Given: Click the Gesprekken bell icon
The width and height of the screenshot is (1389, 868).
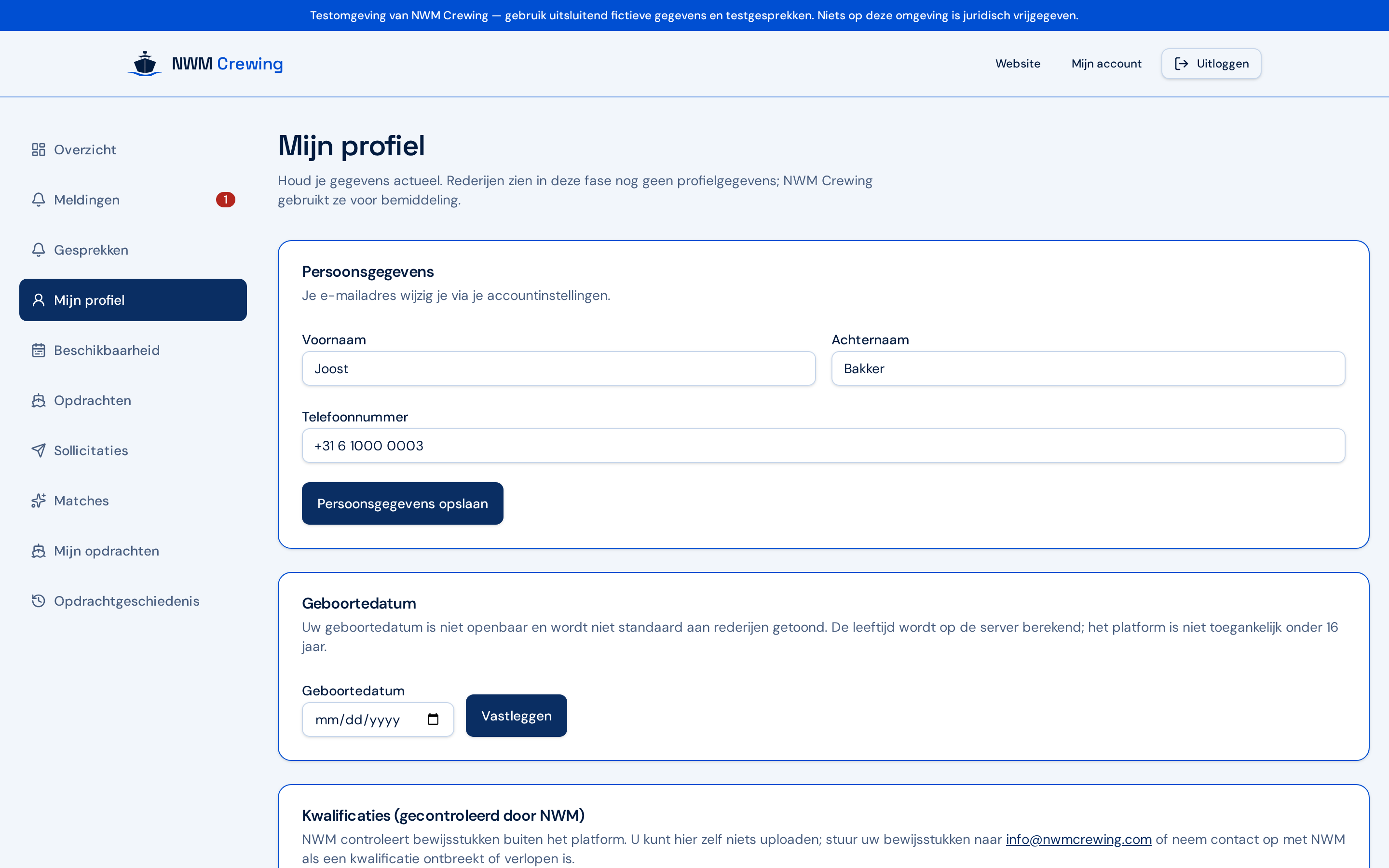Looking at the screenshot, I should 39,250.
